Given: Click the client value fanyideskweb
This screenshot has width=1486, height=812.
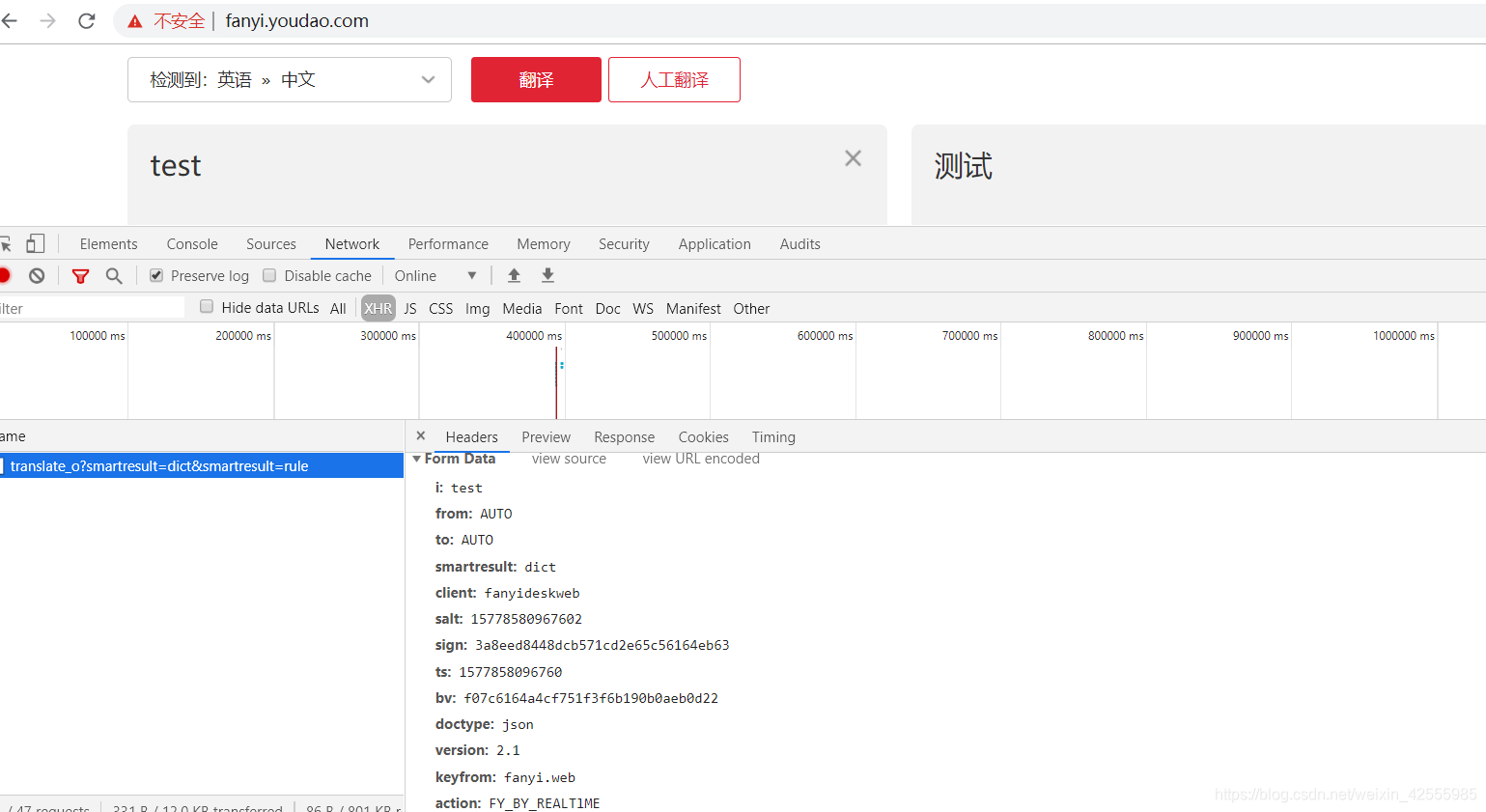Looking at the screenshot, I should (x=532, y=593).
